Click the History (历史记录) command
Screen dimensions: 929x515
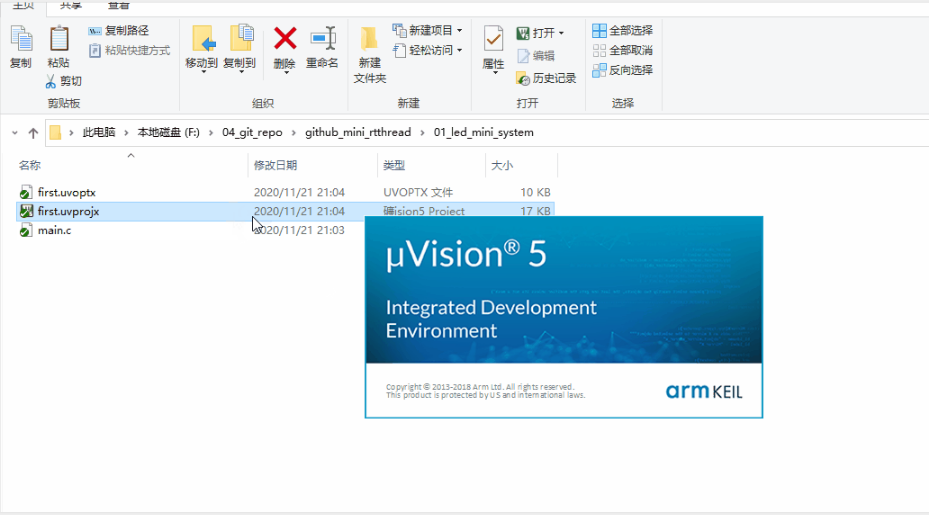coord(546,78)
